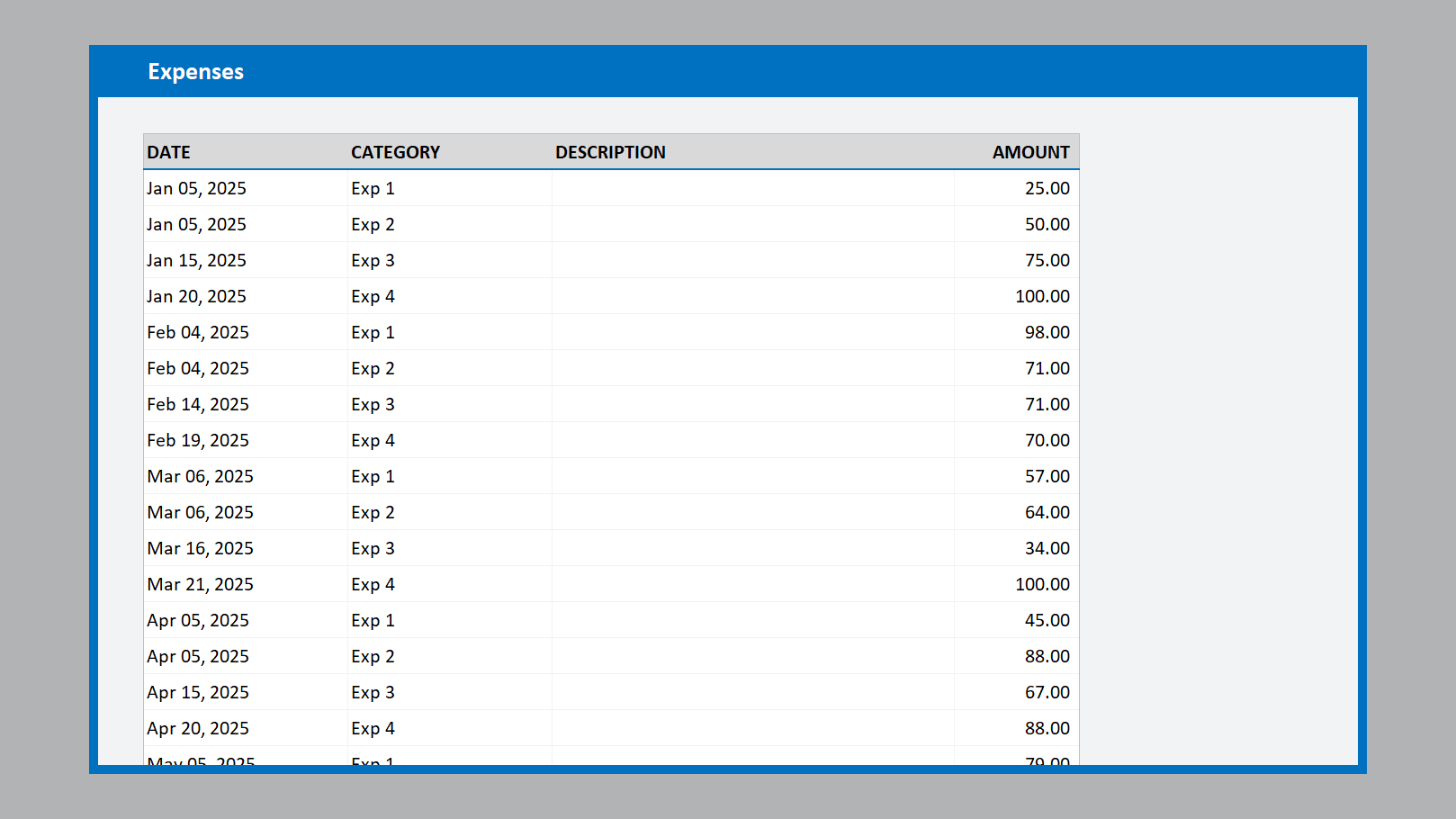Select the Expenses title bar text
This screenshot has width=1456, height=819.
(196, 71)
